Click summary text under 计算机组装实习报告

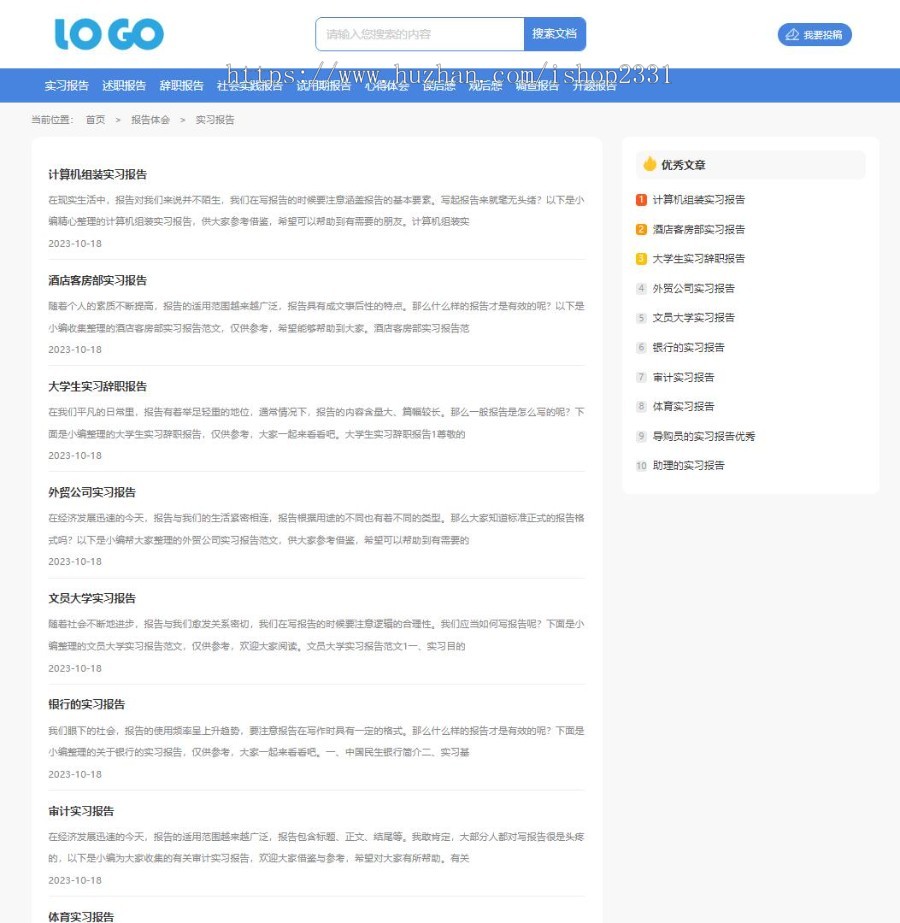[x=316, y=211]
